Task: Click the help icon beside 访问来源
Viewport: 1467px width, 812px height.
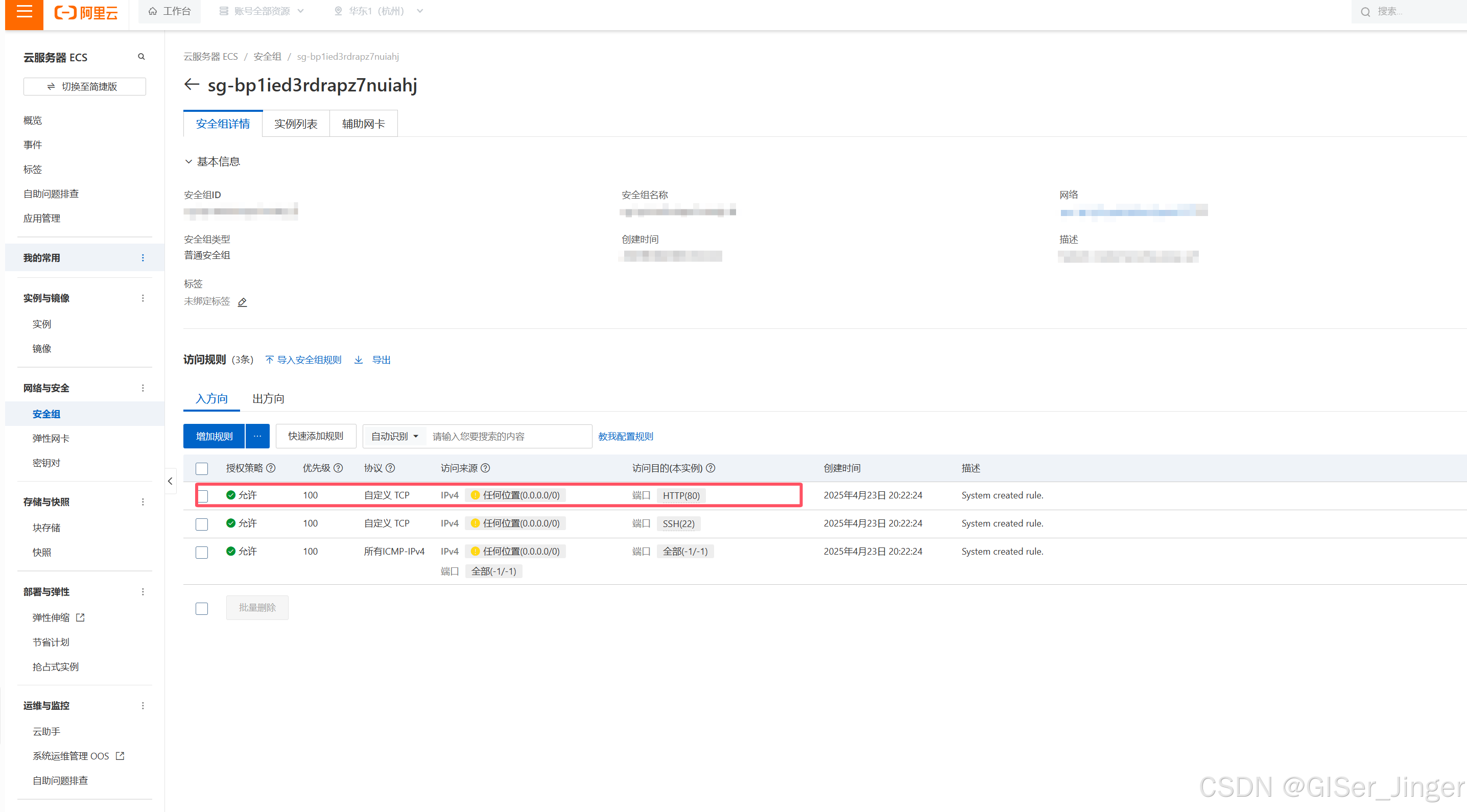Action: coord(485,468)
